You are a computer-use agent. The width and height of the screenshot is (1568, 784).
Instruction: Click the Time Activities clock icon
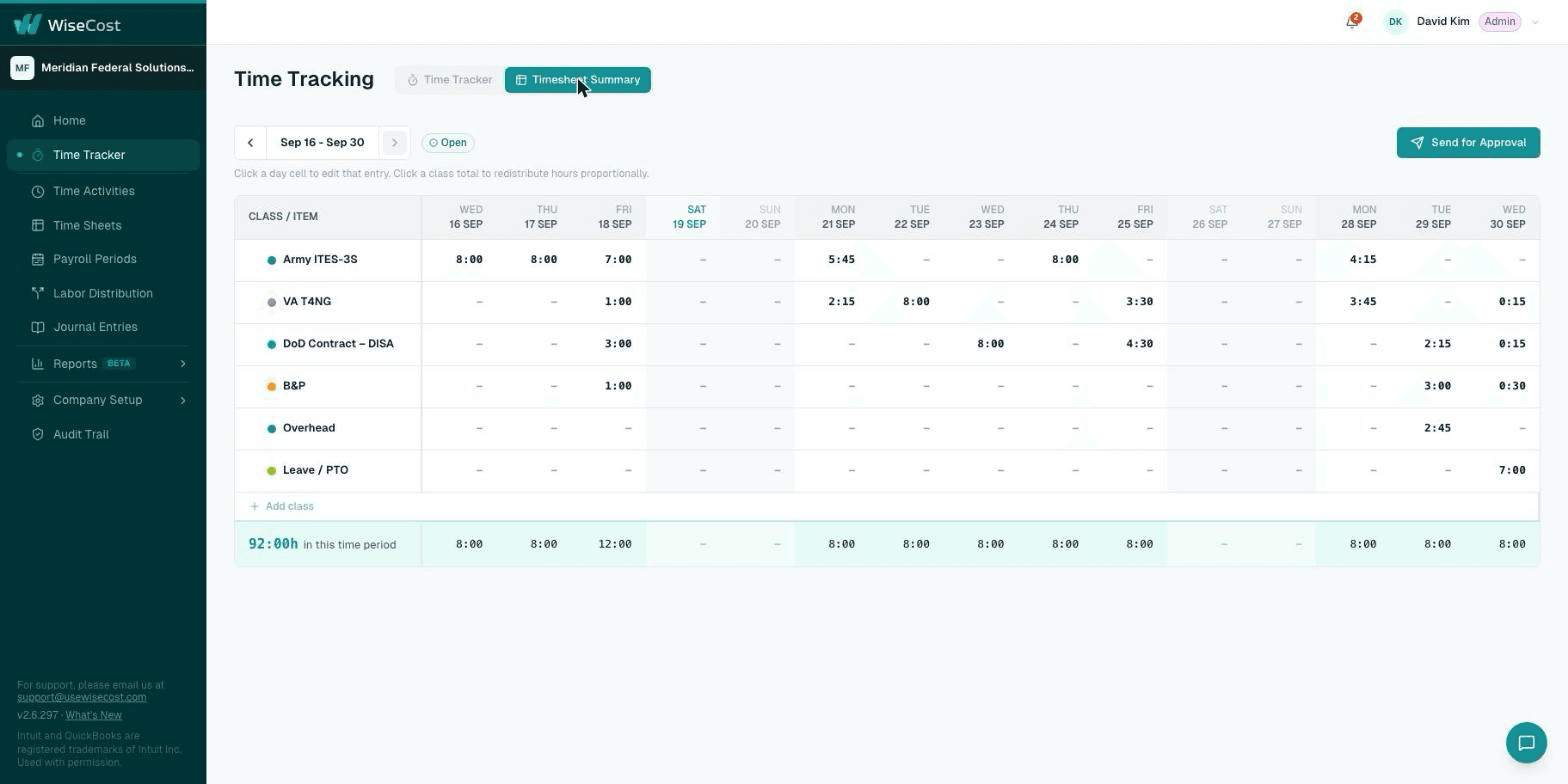tap(38, 191)
